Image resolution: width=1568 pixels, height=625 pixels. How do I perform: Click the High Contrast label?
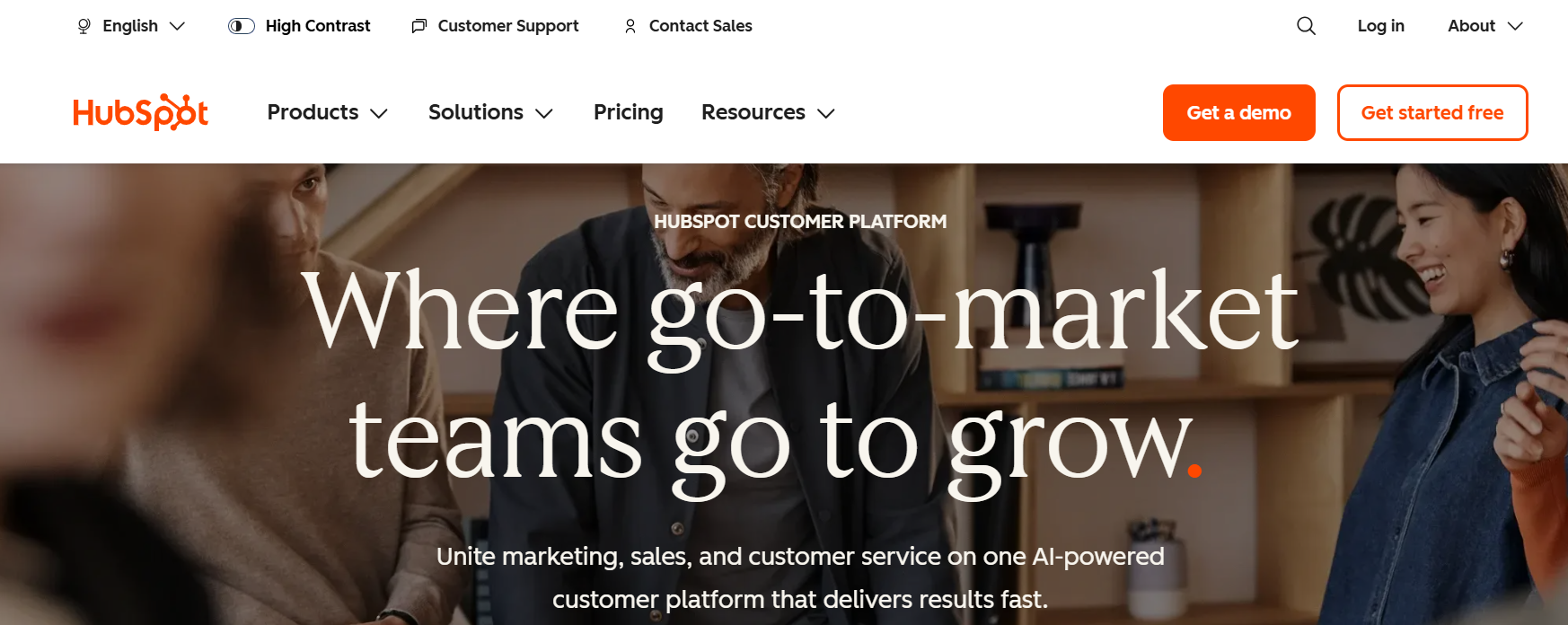click(318, 26)
